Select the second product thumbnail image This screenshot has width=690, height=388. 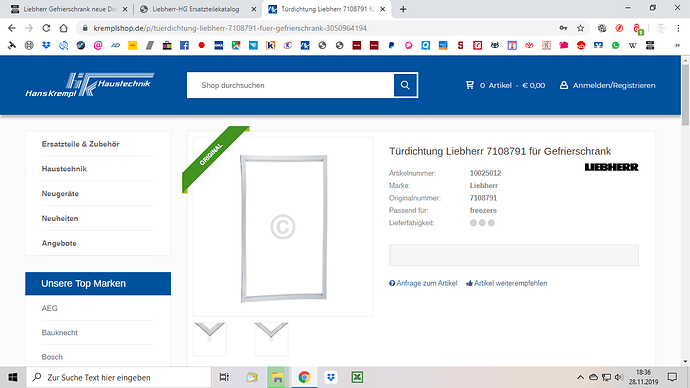[x=271, y=339]
